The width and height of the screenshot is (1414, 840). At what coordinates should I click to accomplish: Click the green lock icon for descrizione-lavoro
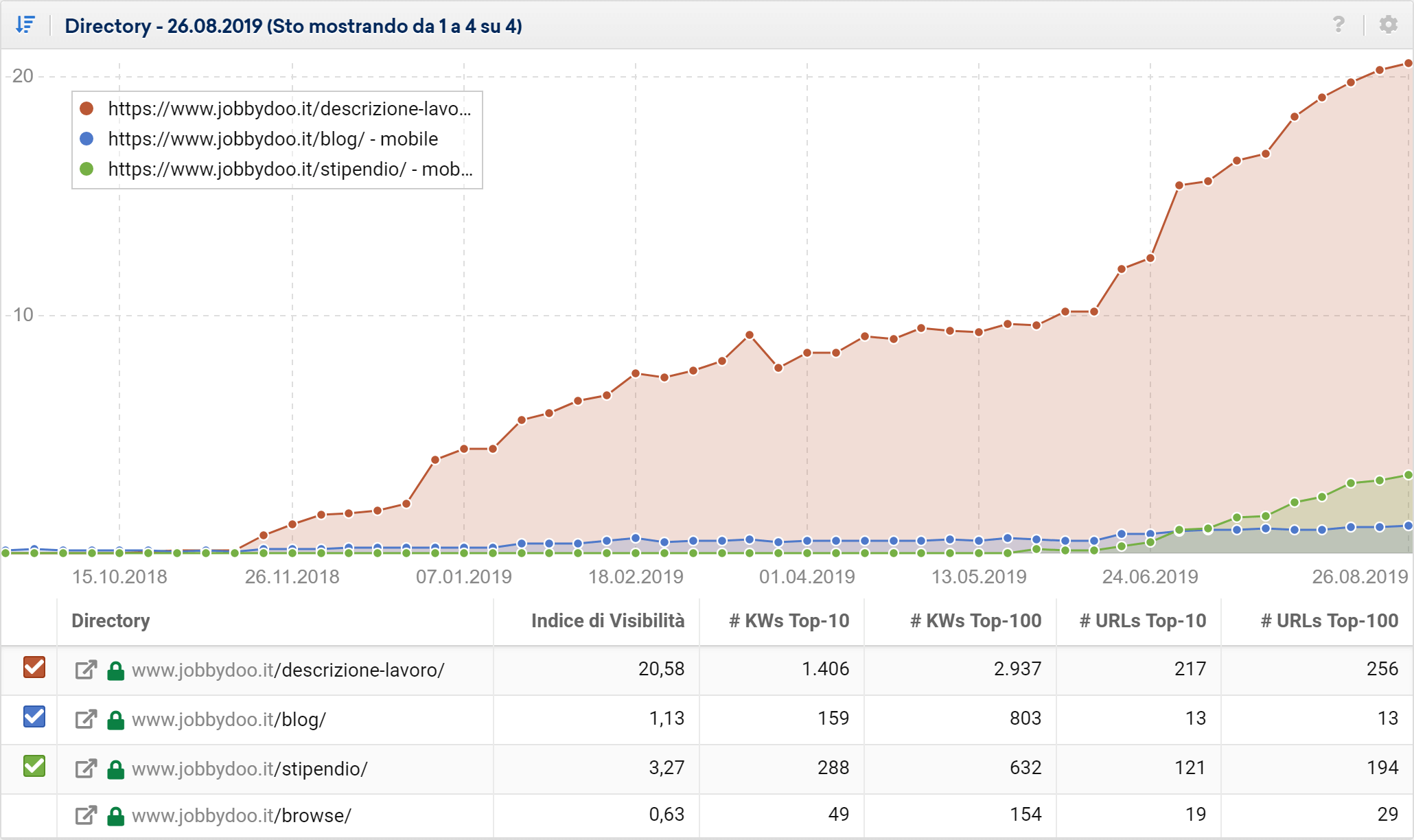pos(116,670)
